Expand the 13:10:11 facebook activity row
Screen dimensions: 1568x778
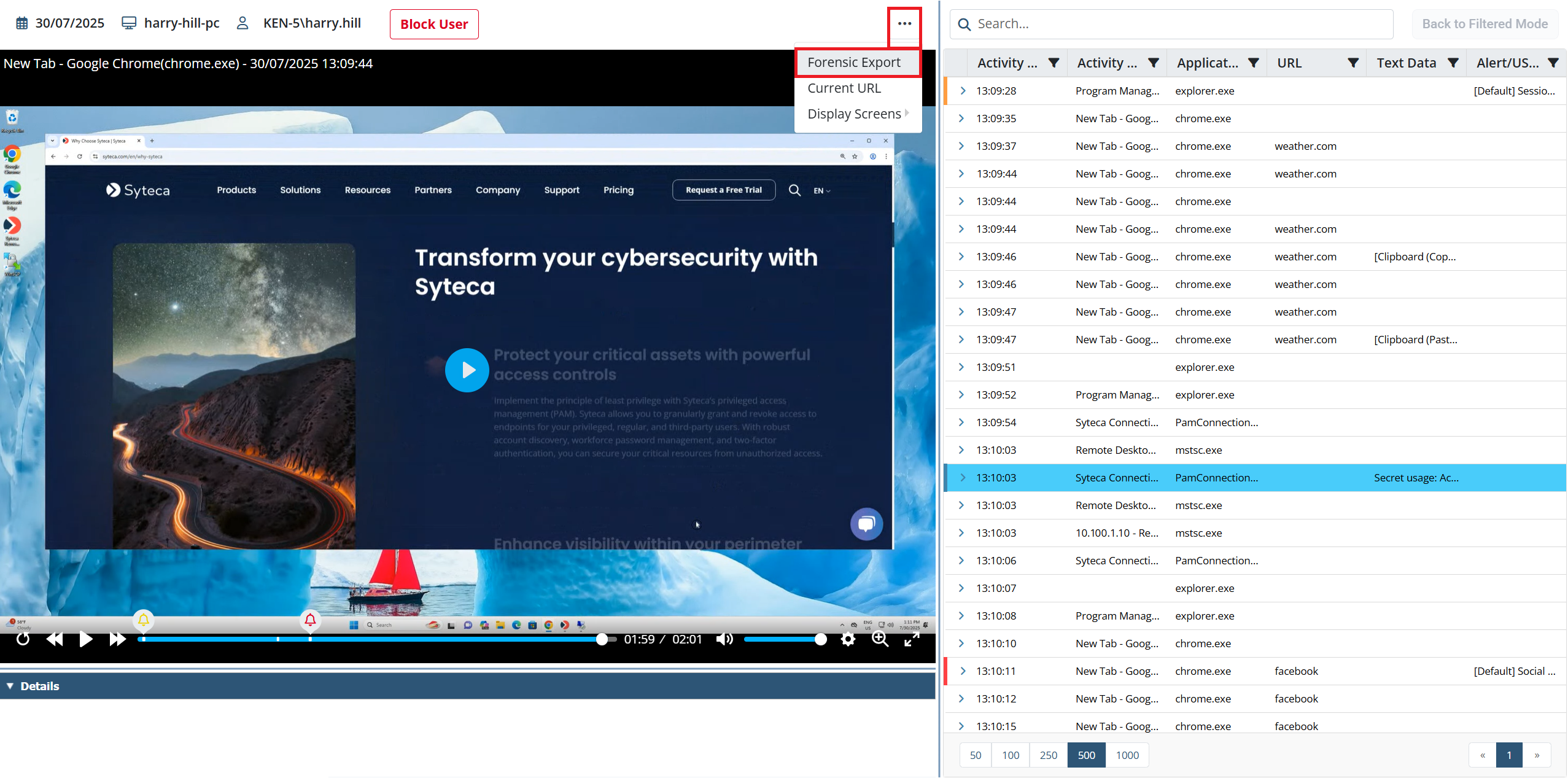(x=962, y=671)
